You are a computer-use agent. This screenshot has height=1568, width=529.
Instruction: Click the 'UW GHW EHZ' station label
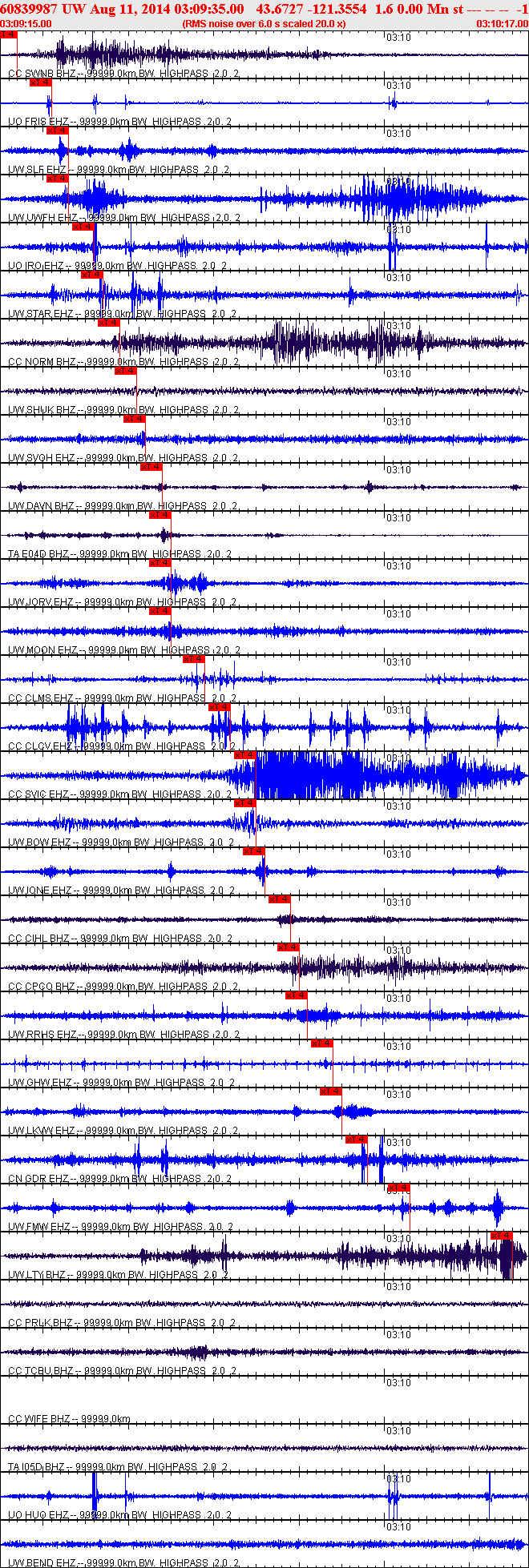[40, 1083]
